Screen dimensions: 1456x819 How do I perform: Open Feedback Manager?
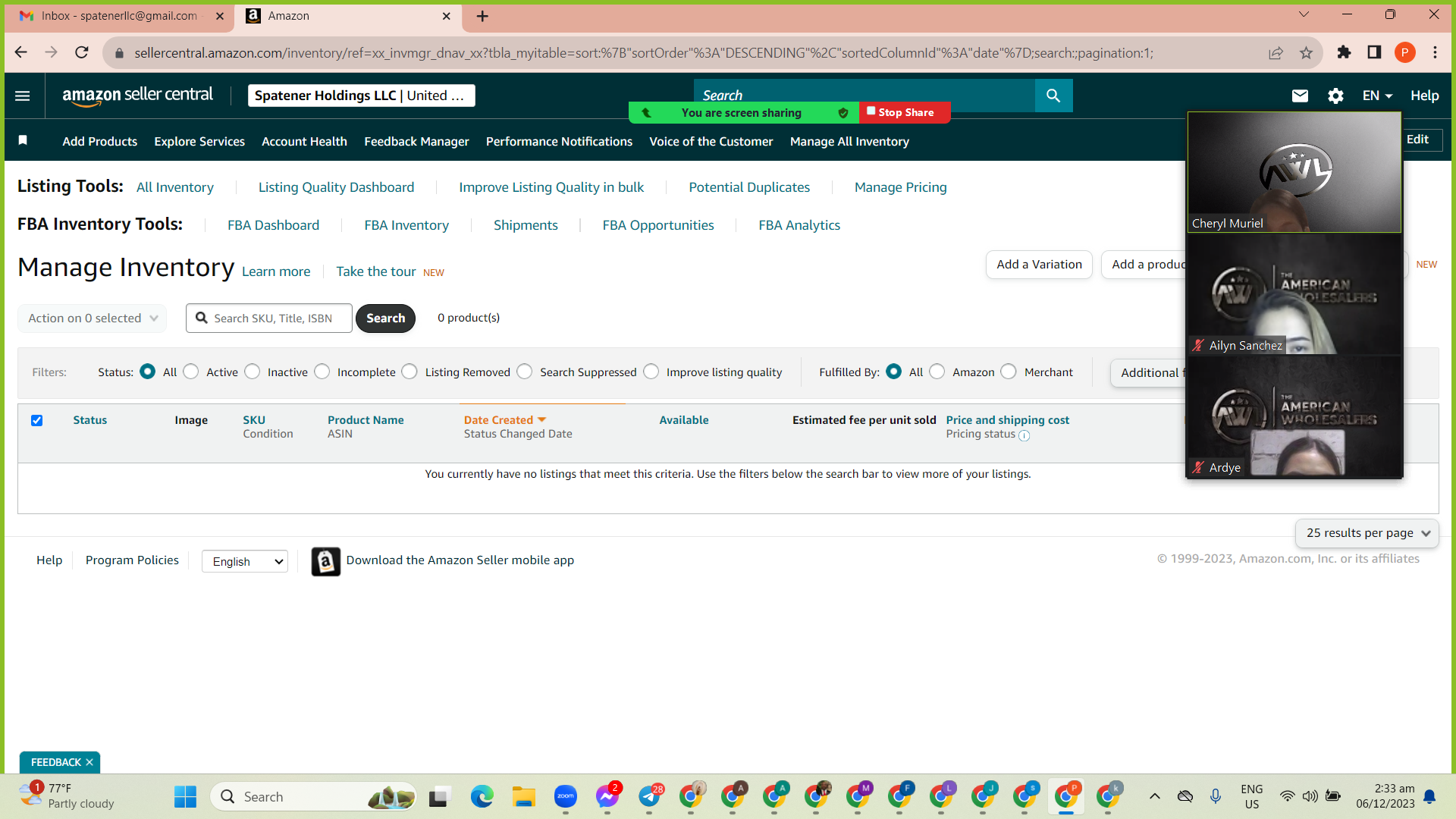point(416,141)
